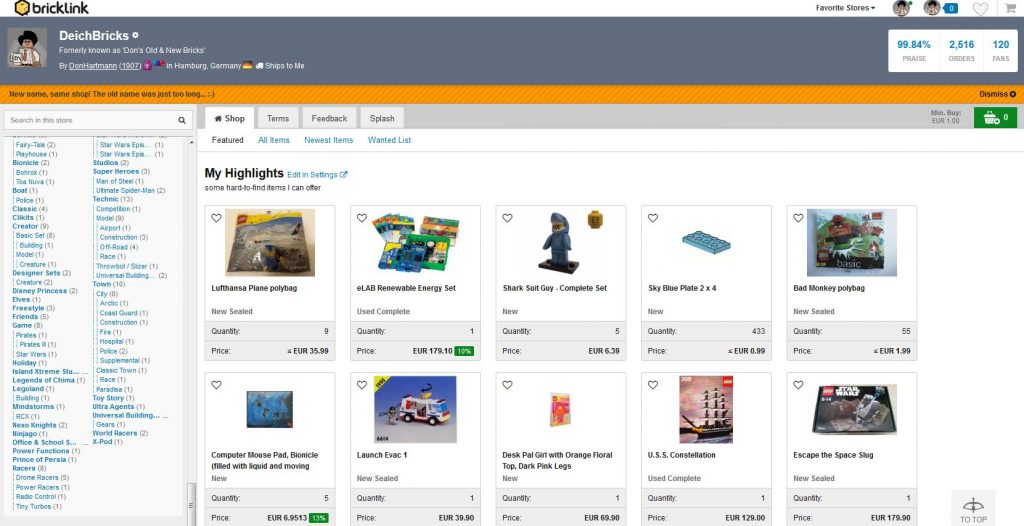Open the shopping cart icon in header
Viewport: 1024px width, 526px height.
click(x=1010, y=9)
